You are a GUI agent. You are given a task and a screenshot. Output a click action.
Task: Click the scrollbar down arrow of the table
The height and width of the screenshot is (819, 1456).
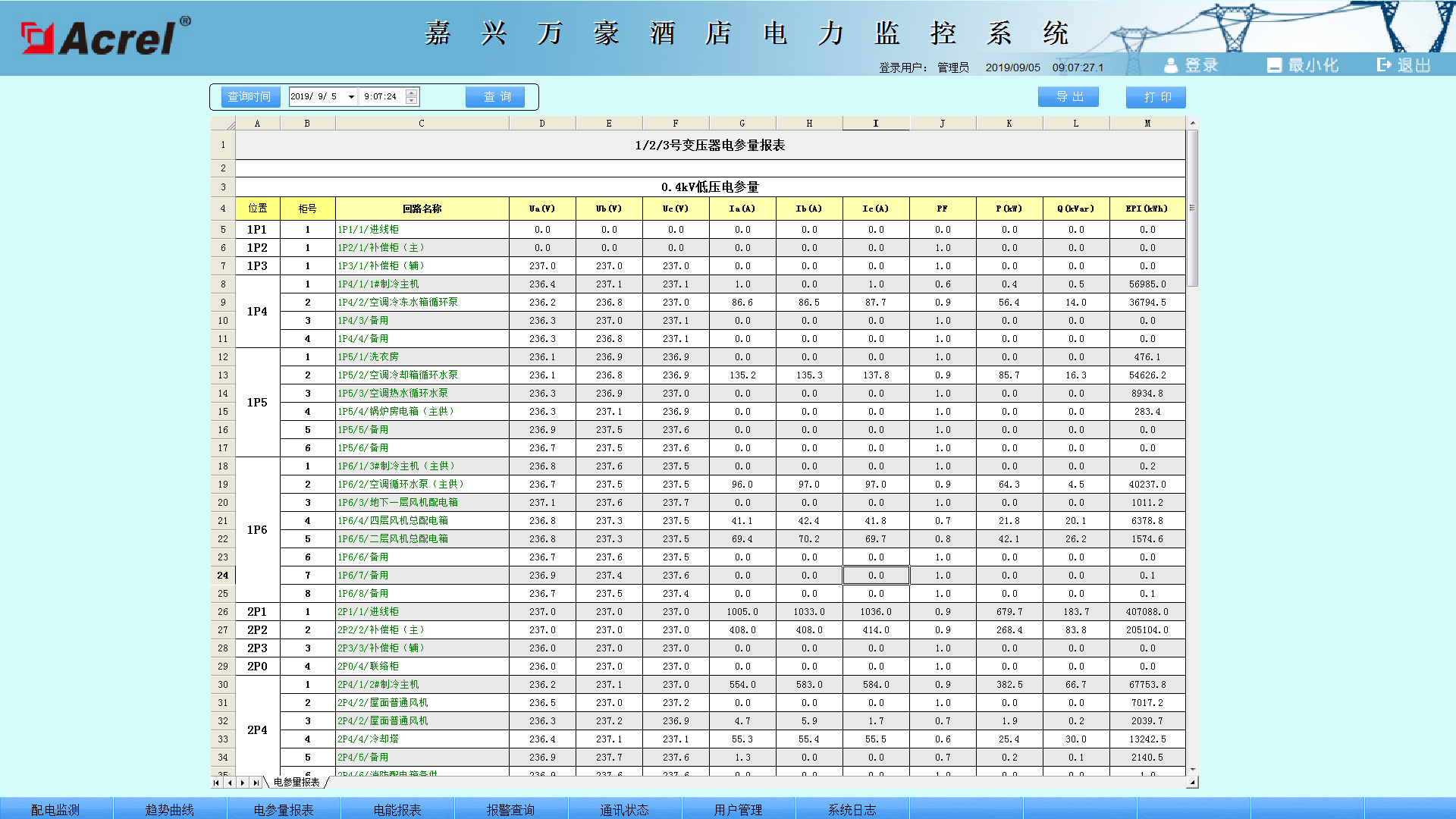tap(1193, 770)
